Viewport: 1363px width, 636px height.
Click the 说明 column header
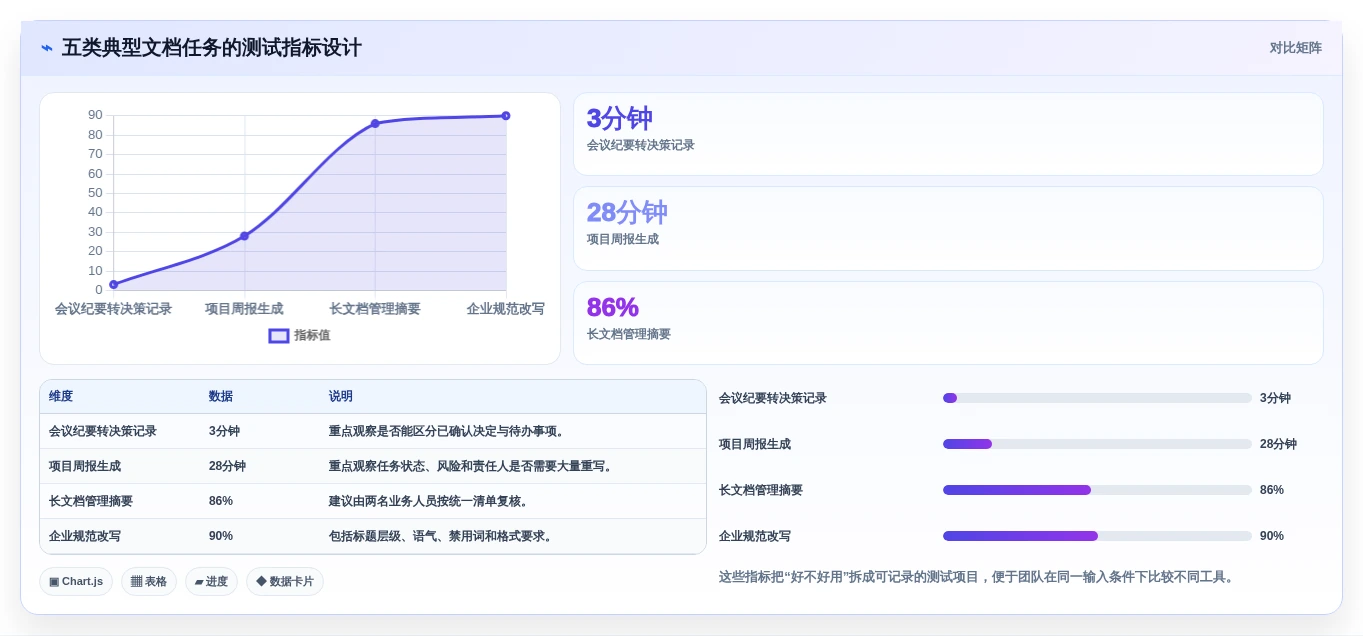(x=341, y=397)
